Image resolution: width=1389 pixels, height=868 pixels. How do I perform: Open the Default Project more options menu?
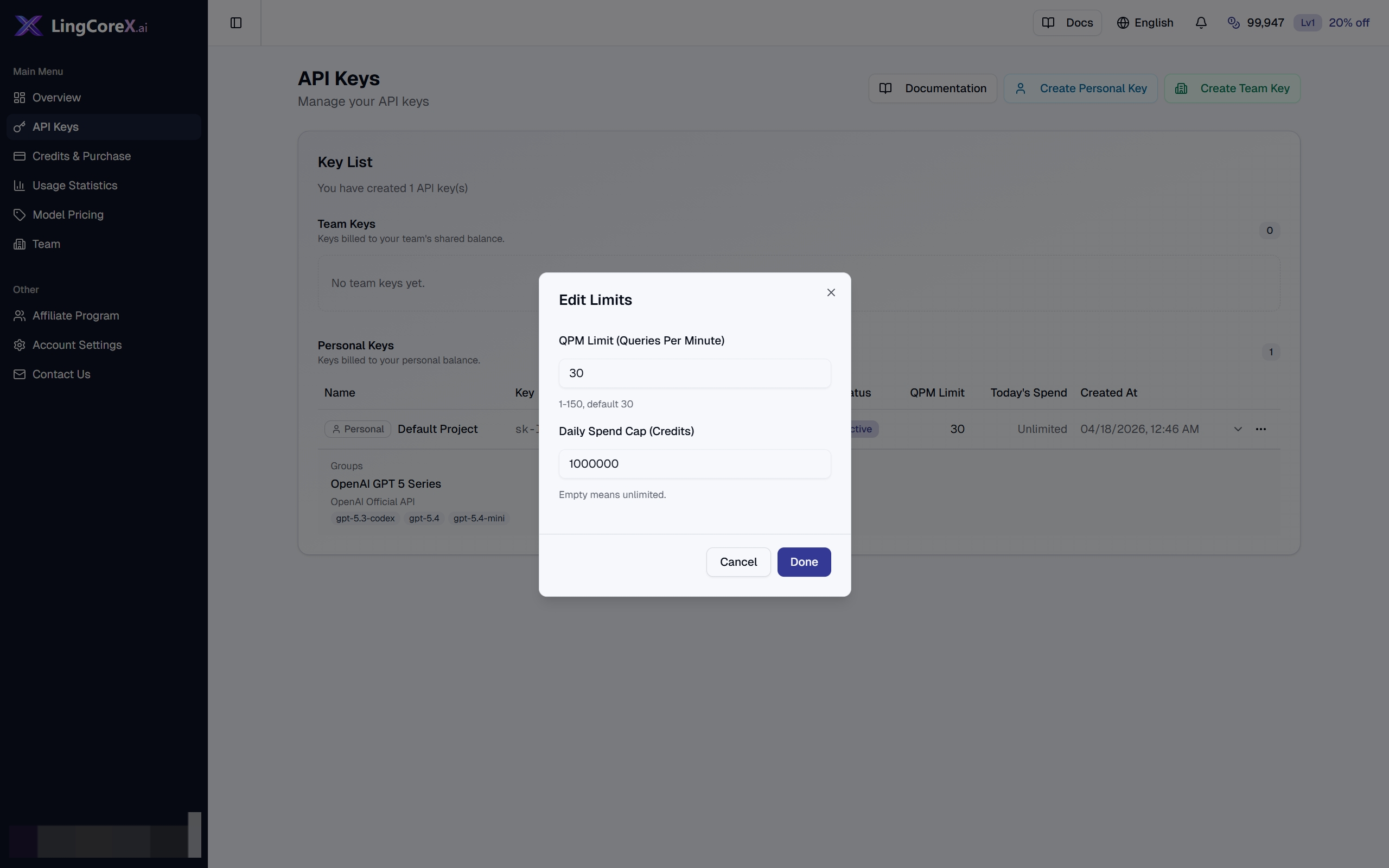coord(1260,430)
